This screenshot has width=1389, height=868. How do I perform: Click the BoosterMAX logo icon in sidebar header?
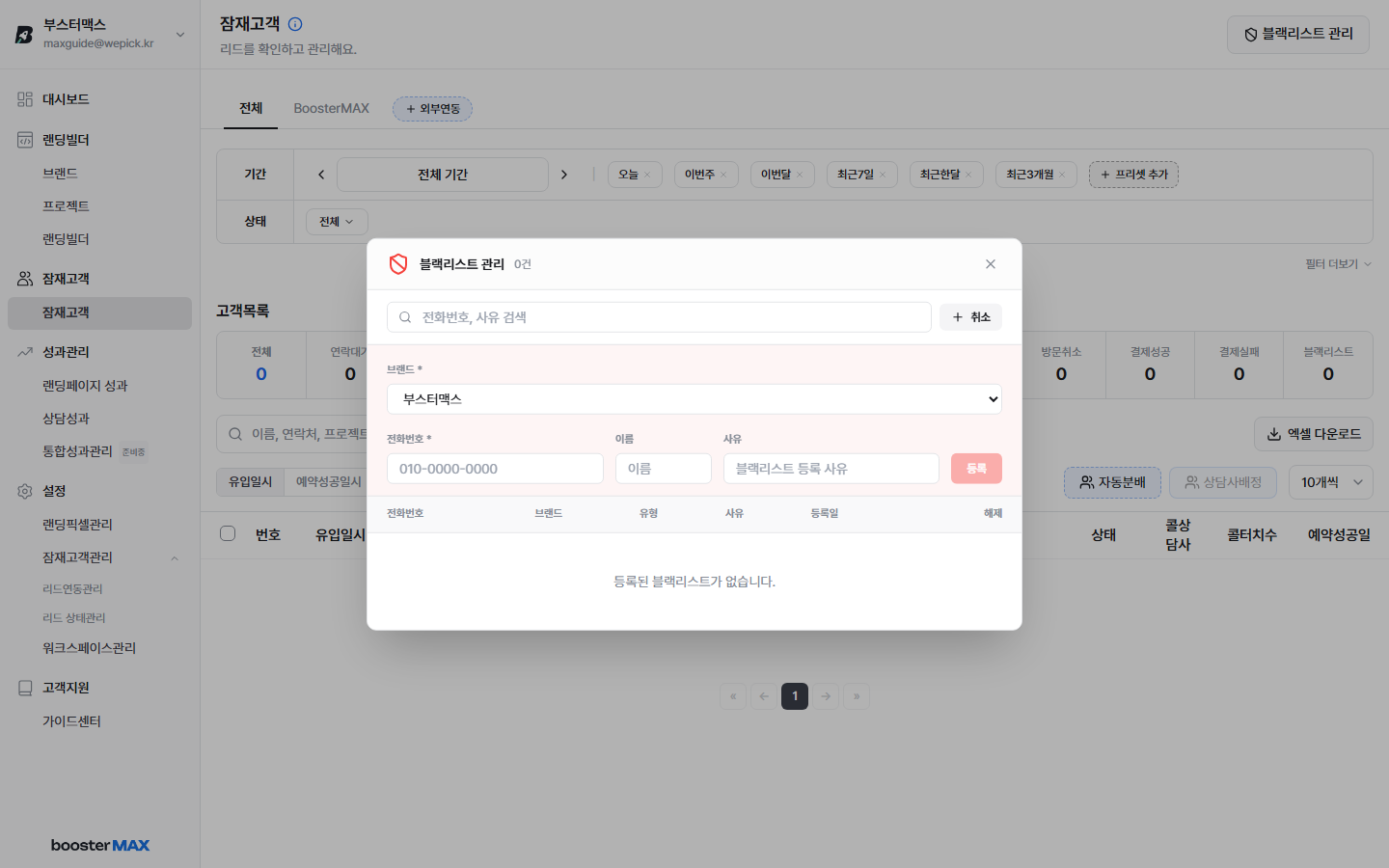pos(24,35)
